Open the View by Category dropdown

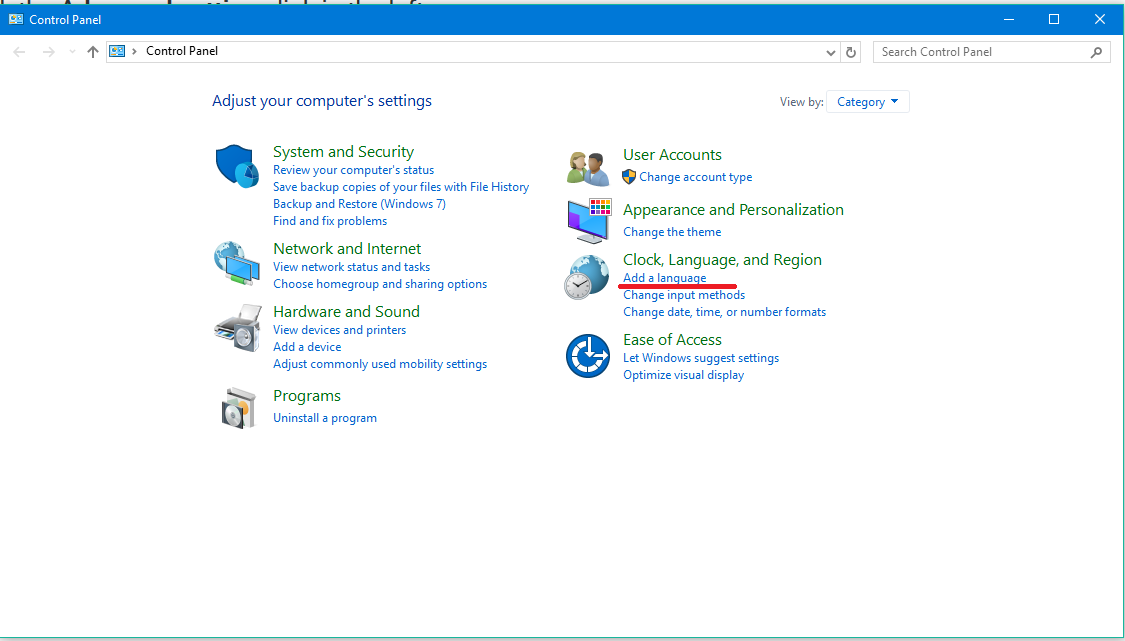click(867, 102)
